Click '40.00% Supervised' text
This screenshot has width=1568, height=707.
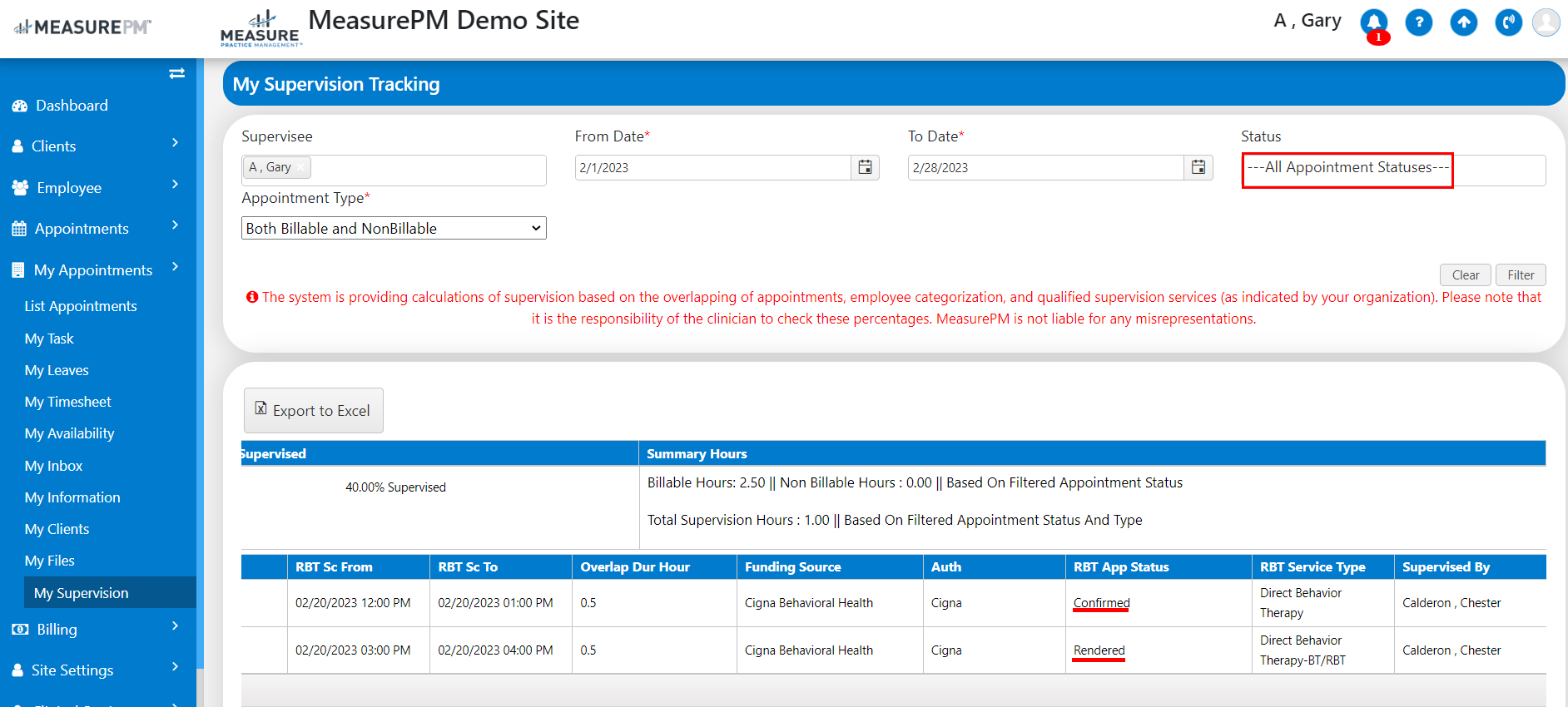pos(395,487)
